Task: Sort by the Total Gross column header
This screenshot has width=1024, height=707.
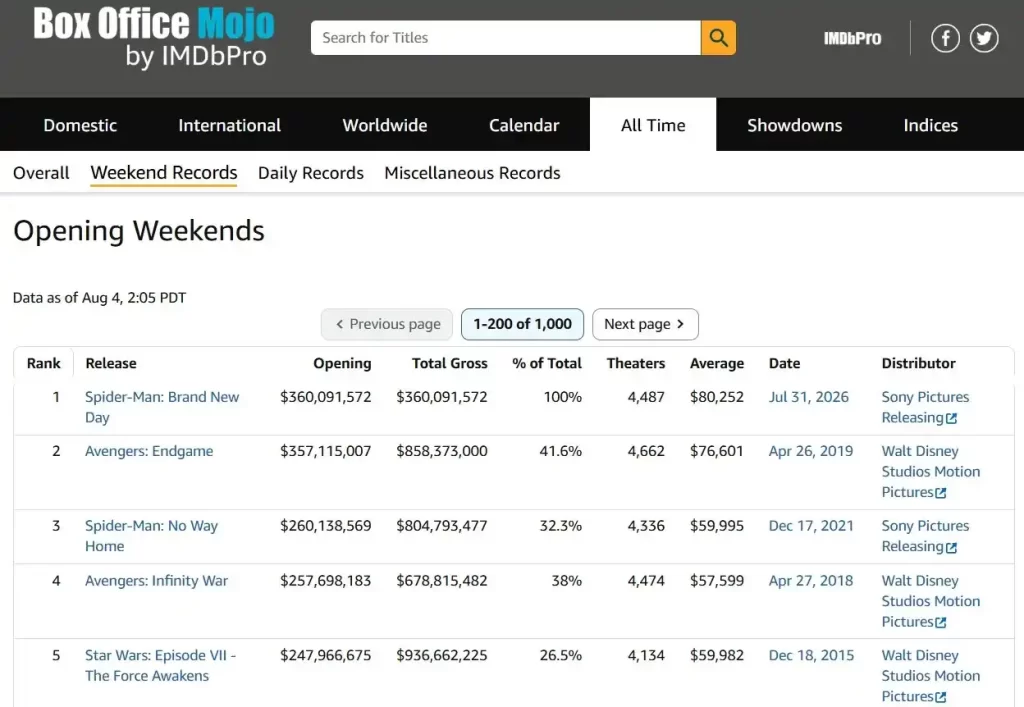Action: click(x=449, y=363)
